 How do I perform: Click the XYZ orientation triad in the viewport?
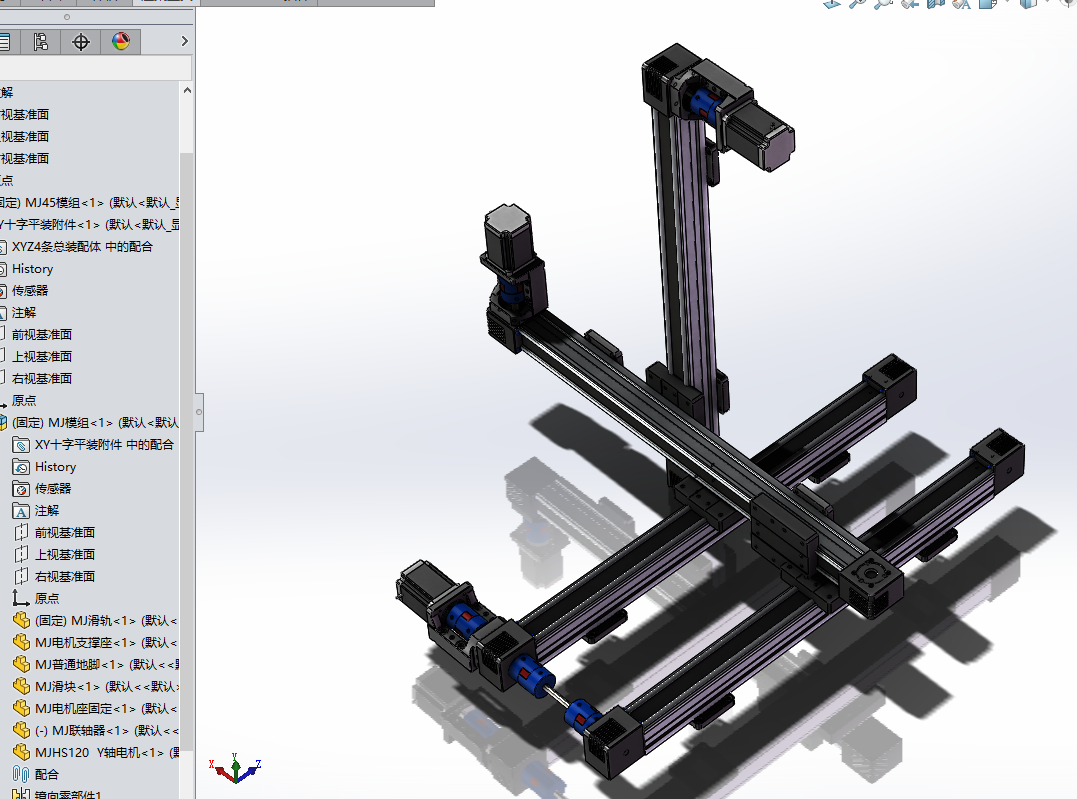coord(235,768)
